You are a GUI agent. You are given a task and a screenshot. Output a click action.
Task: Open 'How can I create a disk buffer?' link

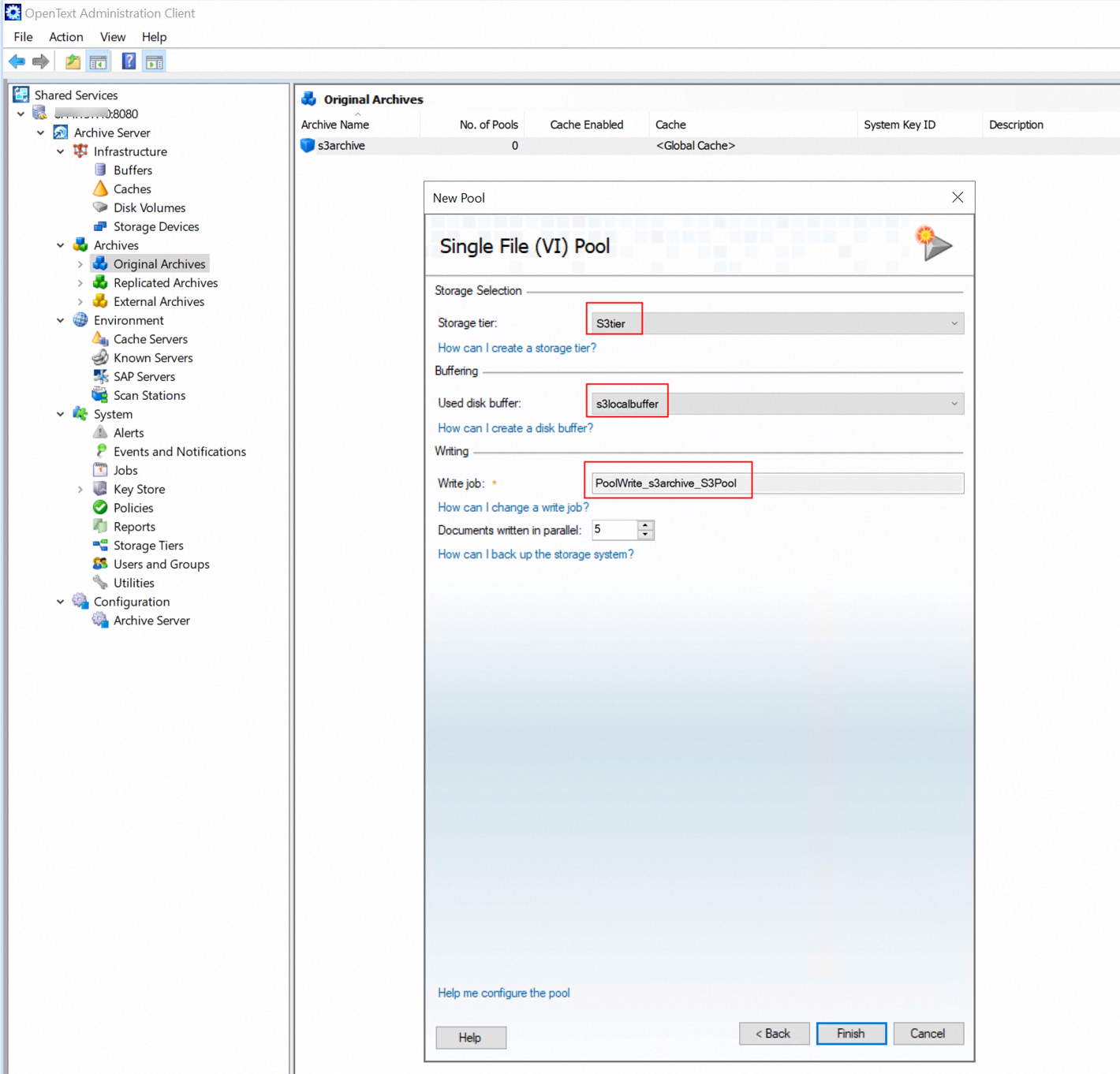click(x=515, y=428)
